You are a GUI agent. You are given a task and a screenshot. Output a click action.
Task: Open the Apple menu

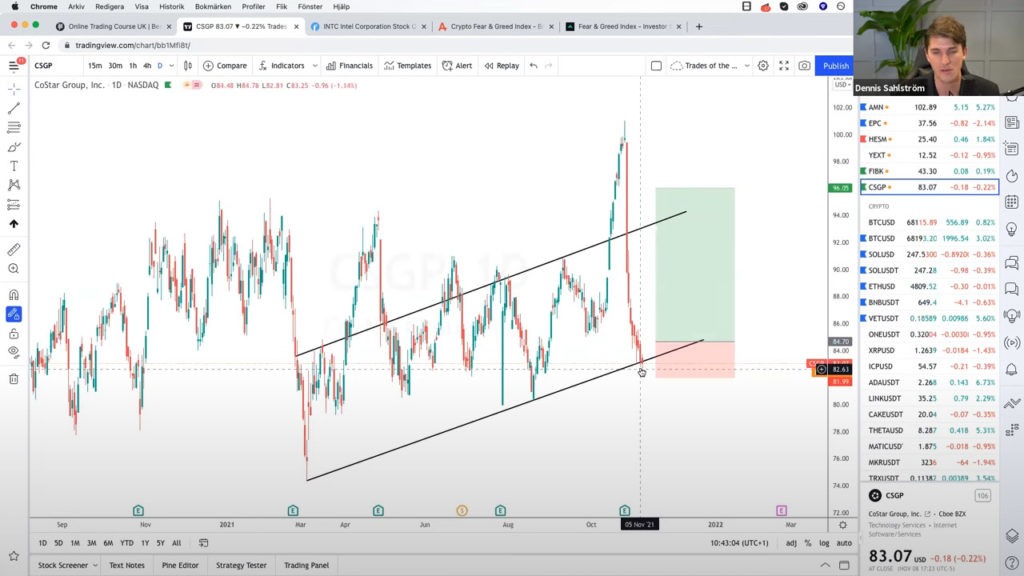click(x=14, y=7)
